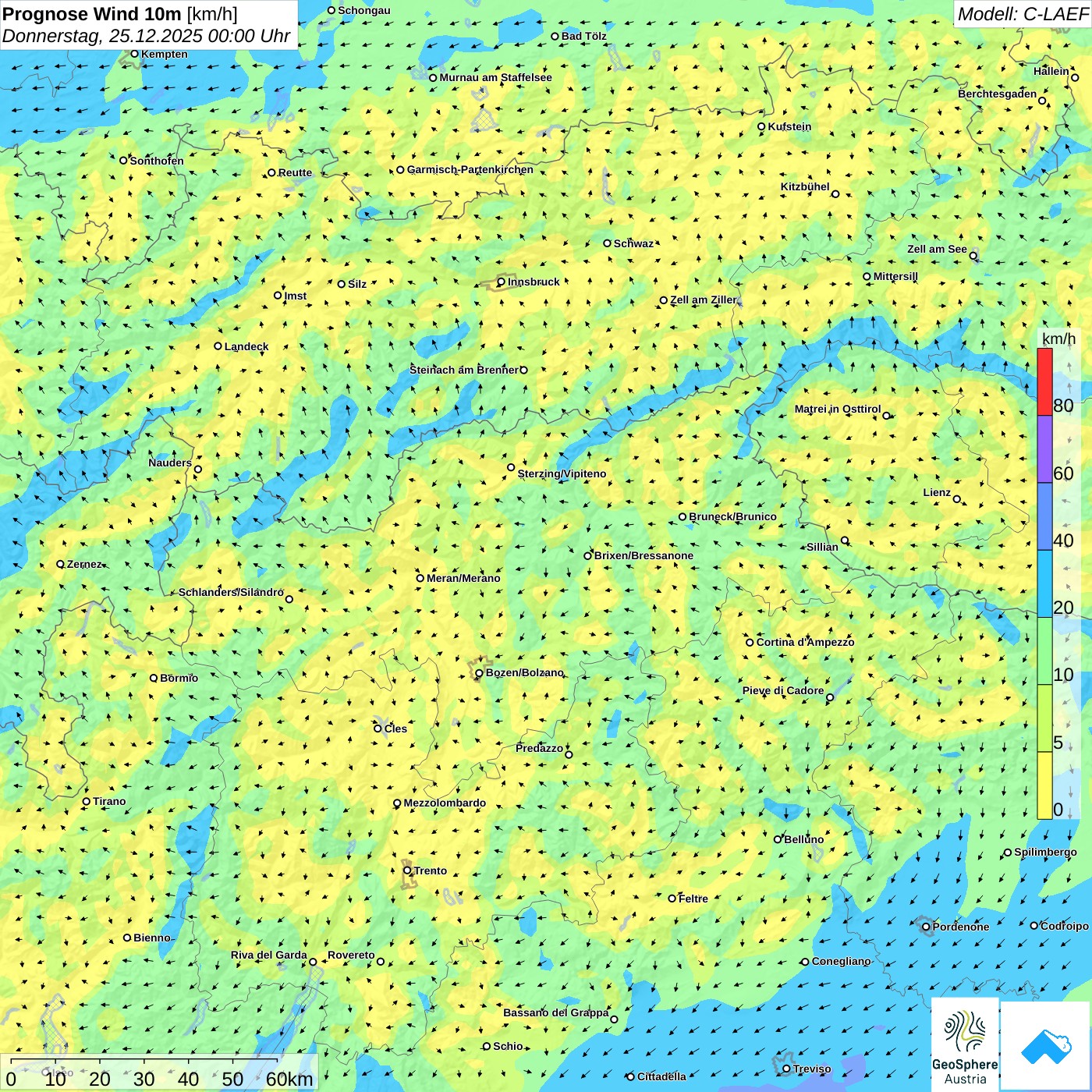Click the 'Conegliano' label

(842, 961)
